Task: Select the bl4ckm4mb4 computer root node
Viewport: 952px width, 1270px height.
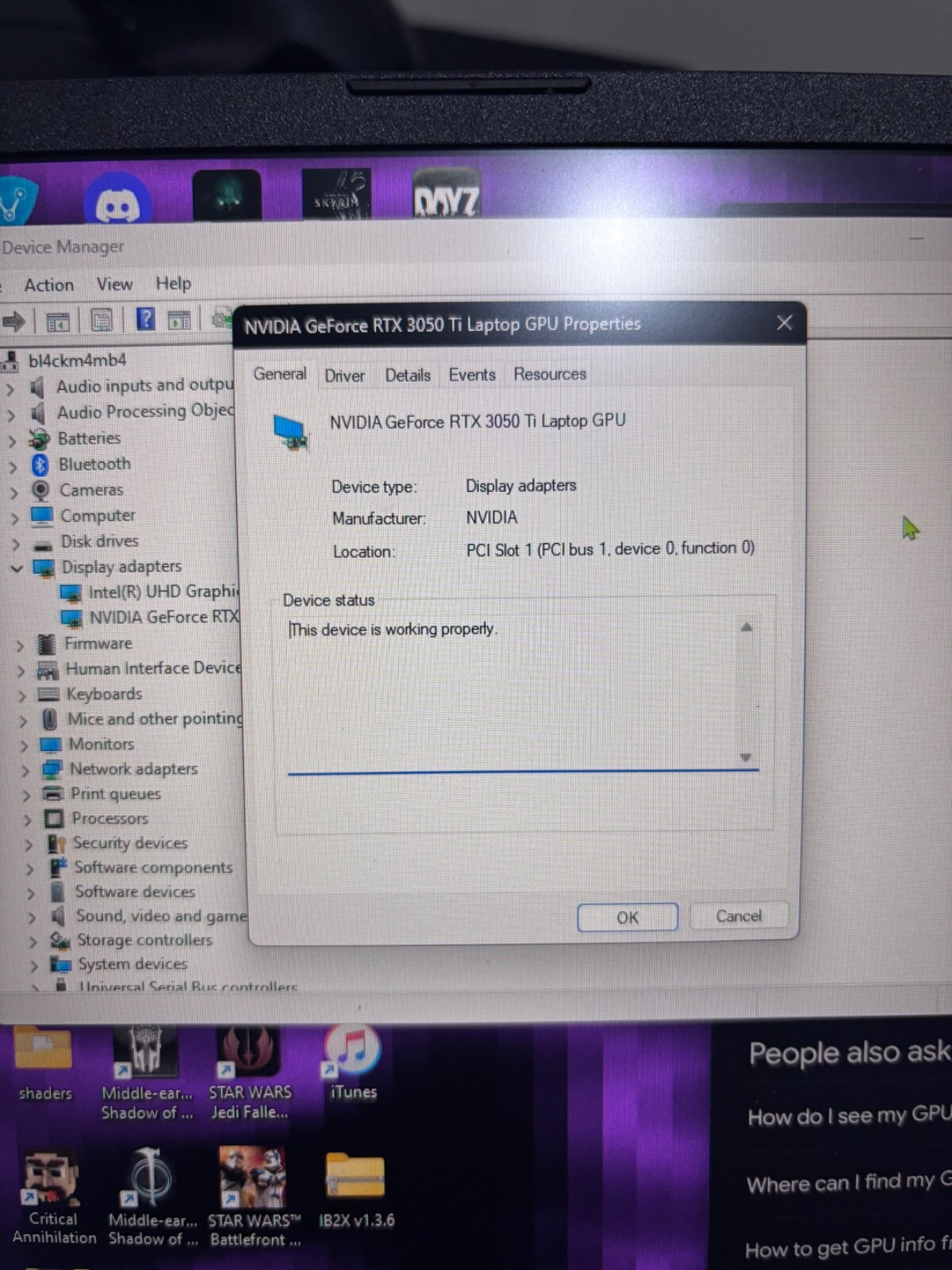Action: 77,360
